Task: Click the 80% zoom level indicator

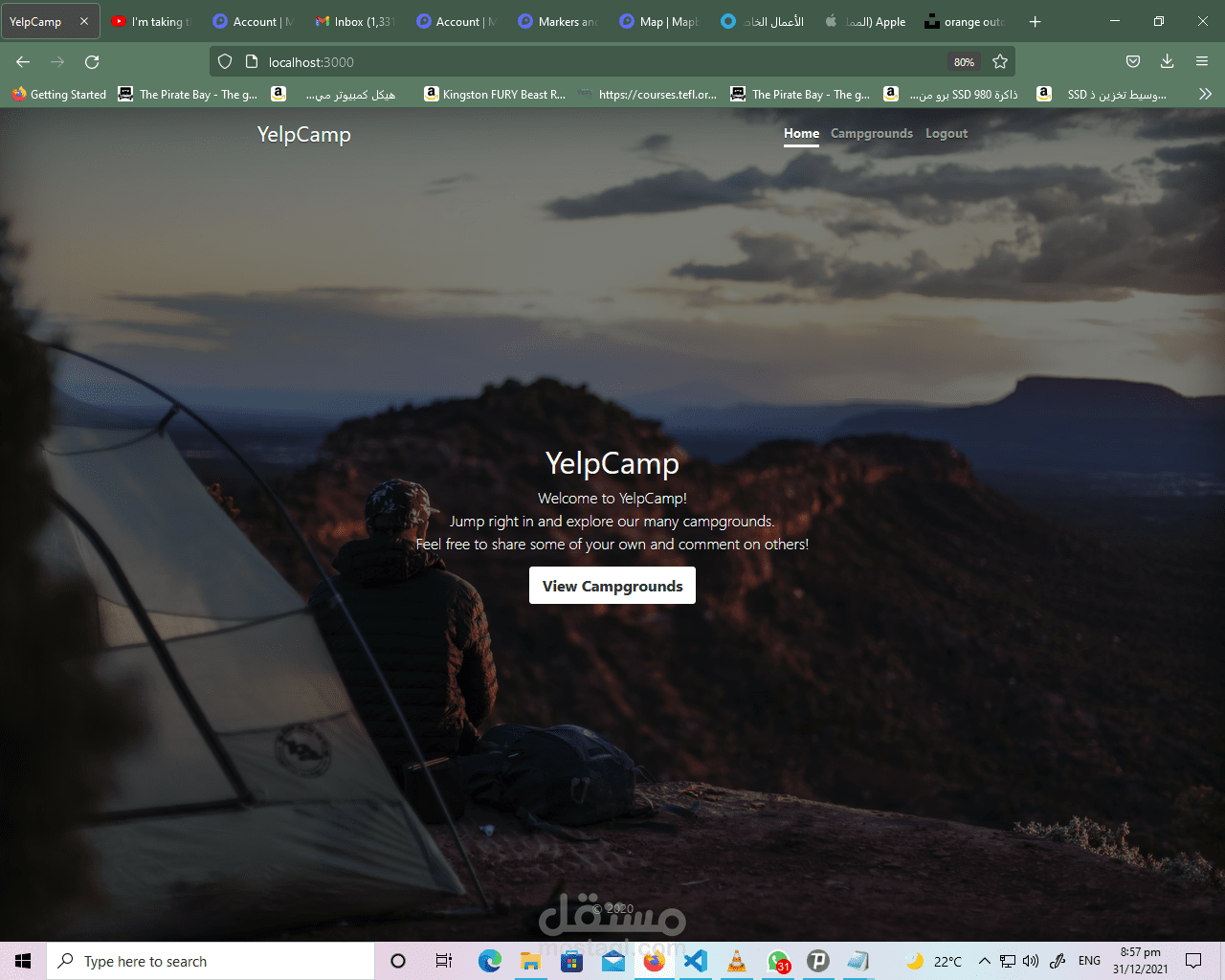Action: click(x=964, y=61)
